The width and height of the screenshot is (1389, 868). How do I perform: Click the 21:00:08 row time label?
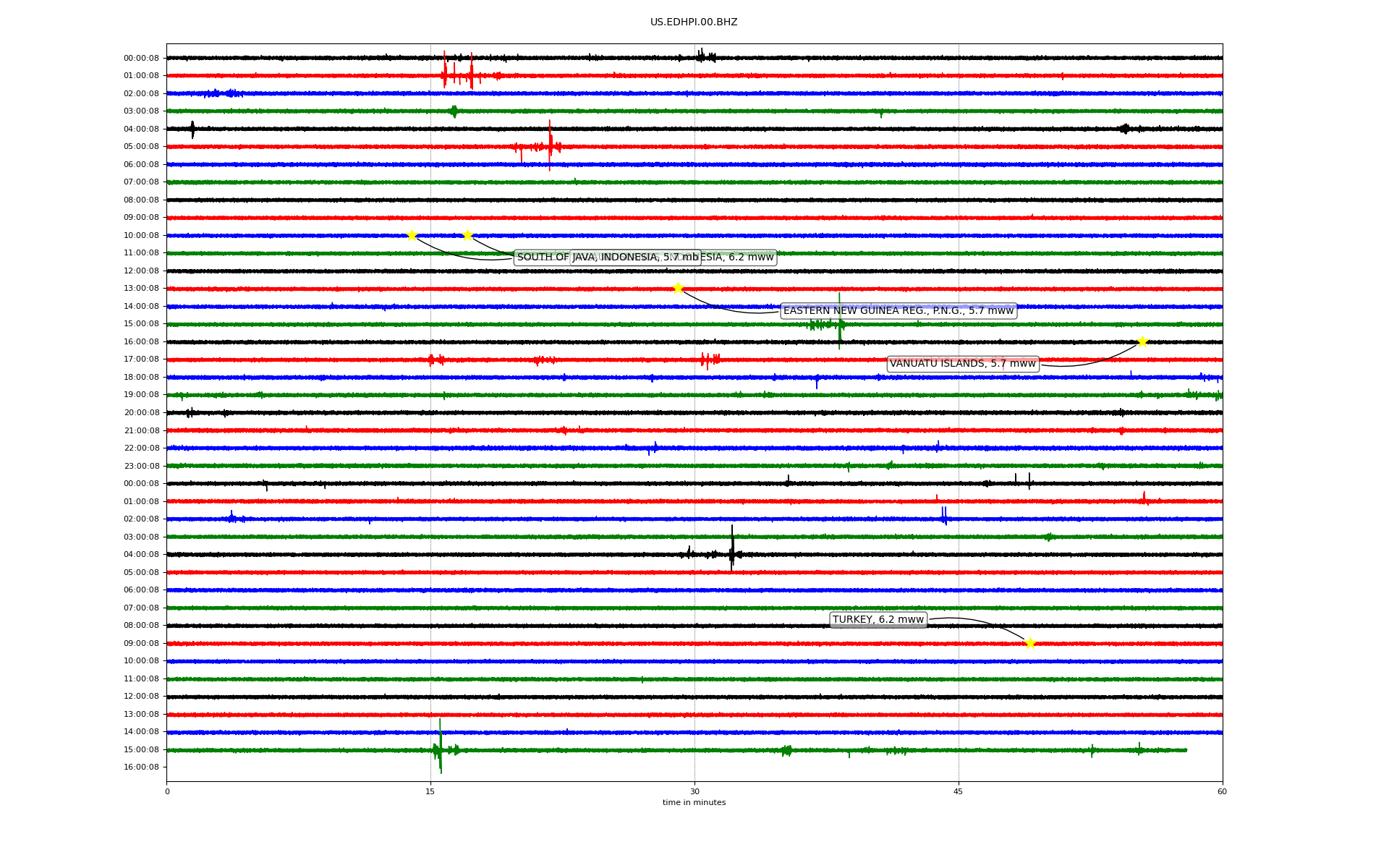(x=141, y=431)
